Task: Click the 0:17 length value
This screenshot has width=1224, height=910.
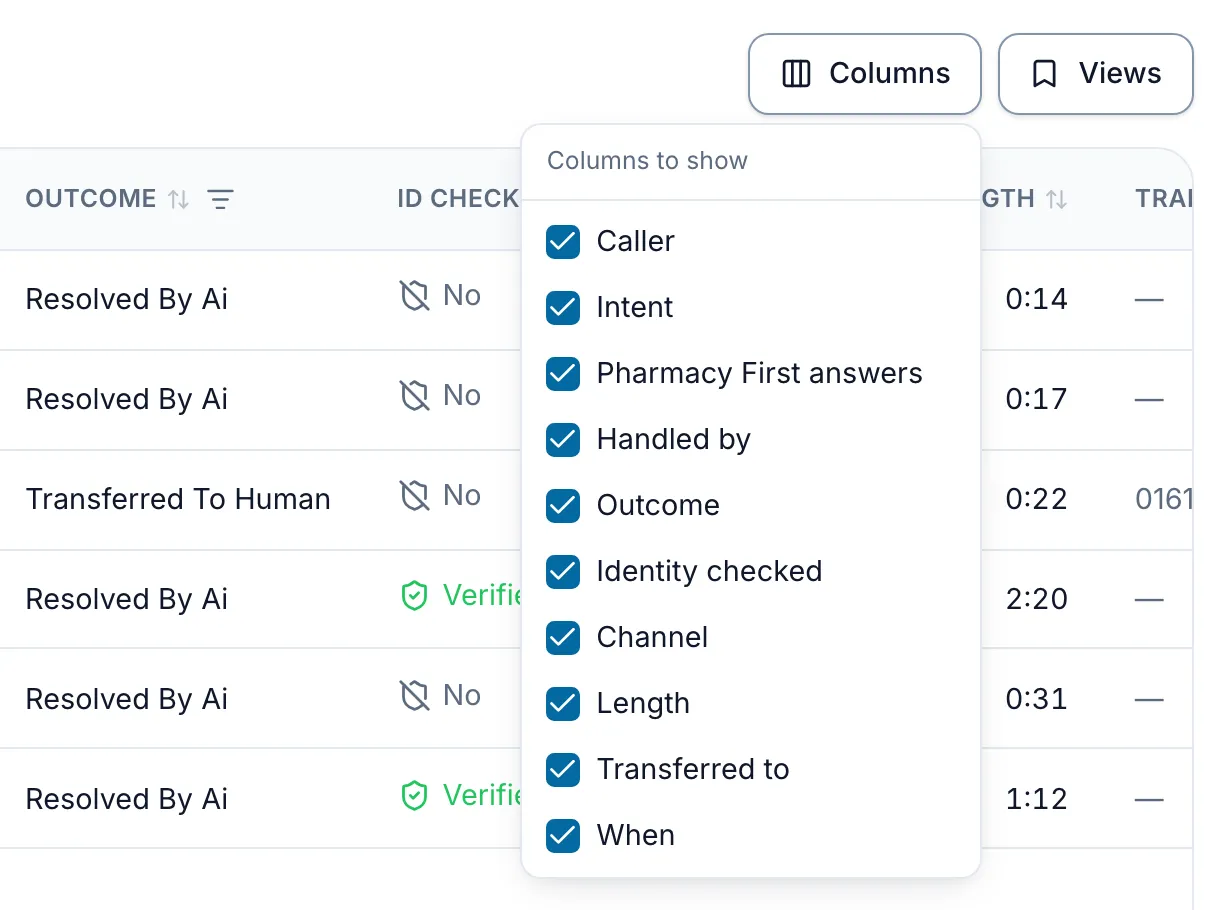Action: 1037,399
